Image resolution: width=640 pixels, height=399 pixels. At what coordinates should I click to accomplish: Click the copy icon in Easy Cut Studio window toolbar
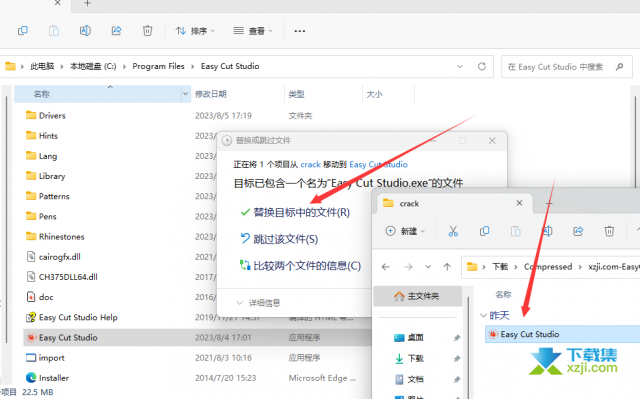coord(23,31)
